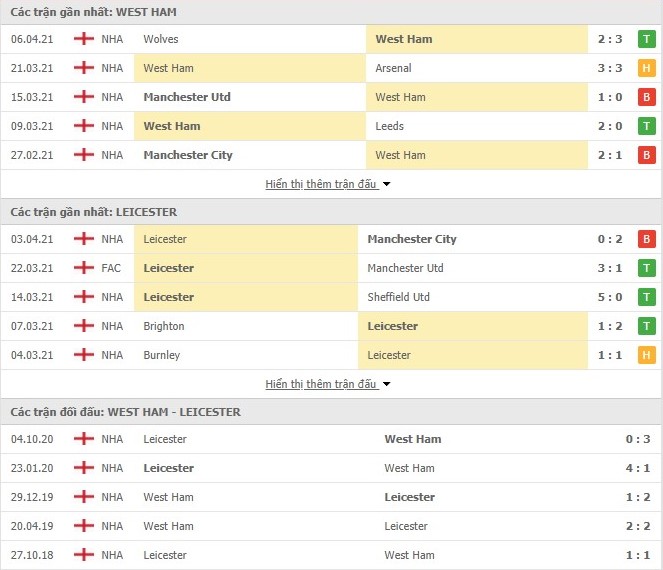
Task: Click red B badge for Leicester vs Manchester City
Action: click(646, 239)
